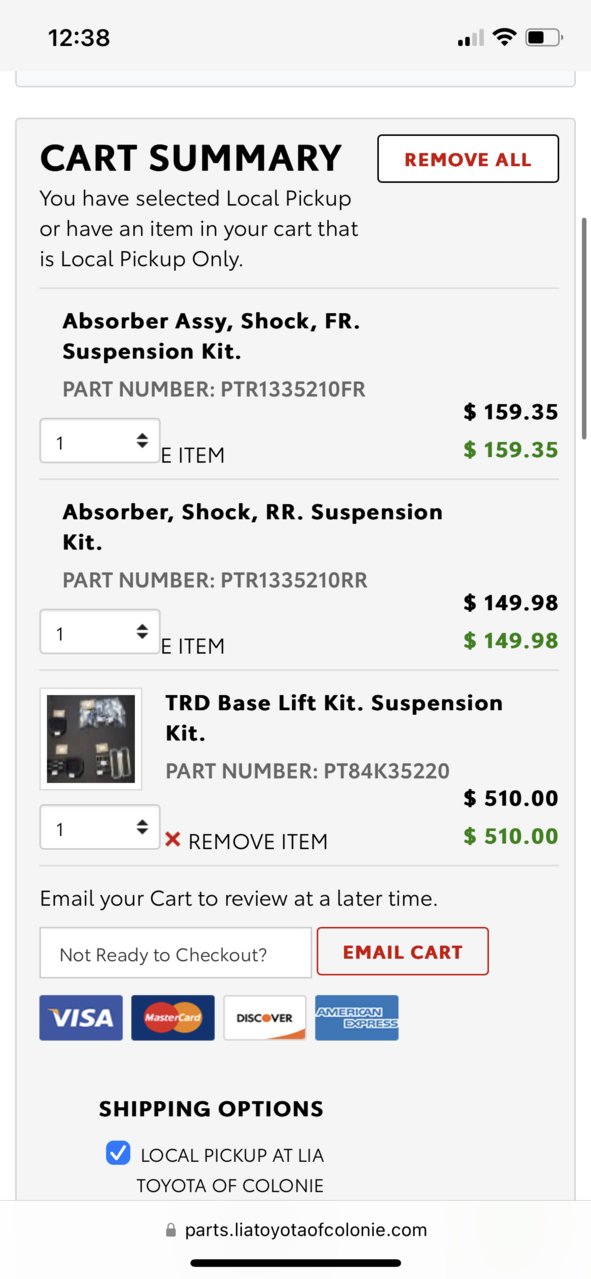The height and width of the screenshot is (1279, 591).
Task: Tap the parts.liatoyotaofcolonie.com address bar
Action: coord(296,1230)
